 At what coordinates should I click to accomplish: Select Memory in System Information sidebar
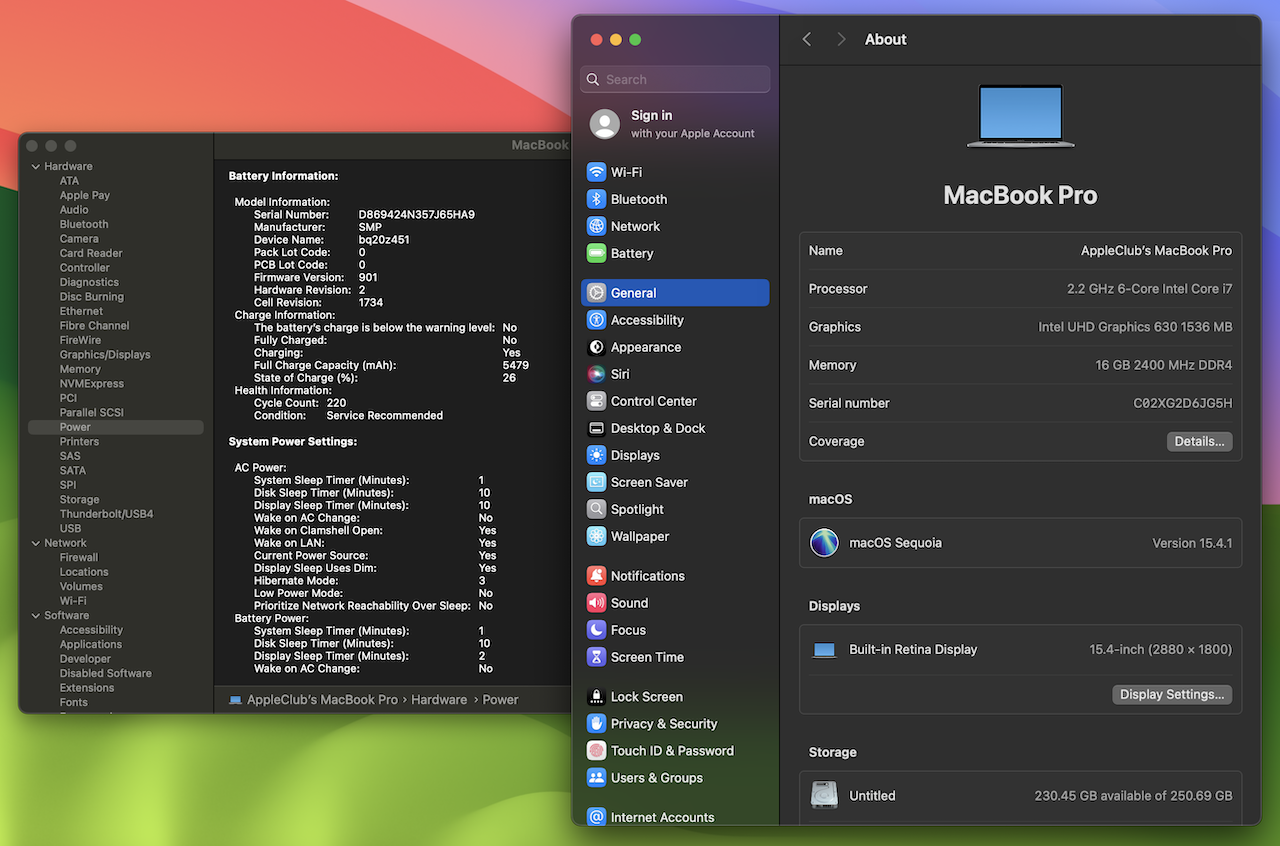point(80,369)
